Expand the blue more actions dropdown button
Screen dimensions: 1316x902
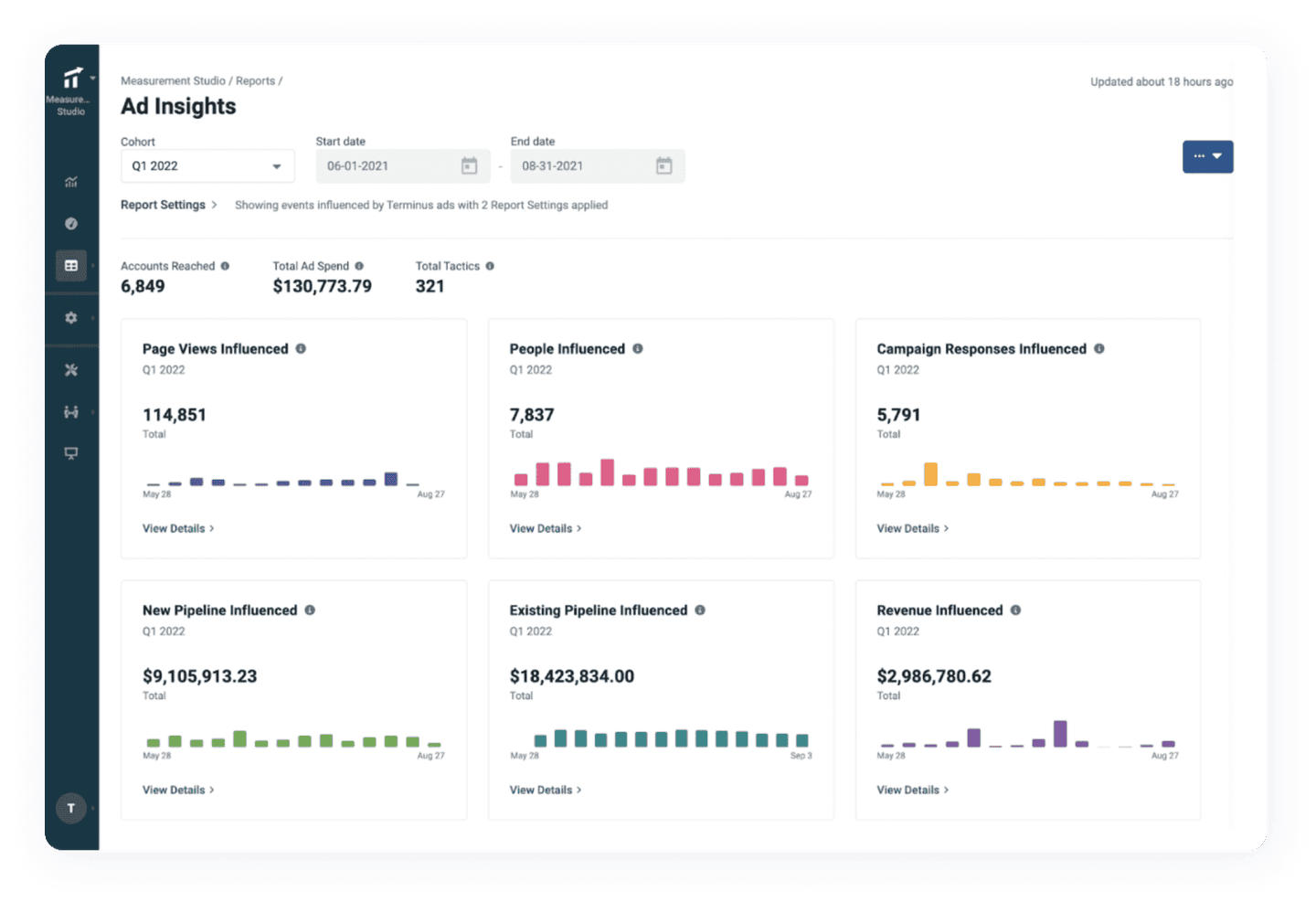(1207, 156)
